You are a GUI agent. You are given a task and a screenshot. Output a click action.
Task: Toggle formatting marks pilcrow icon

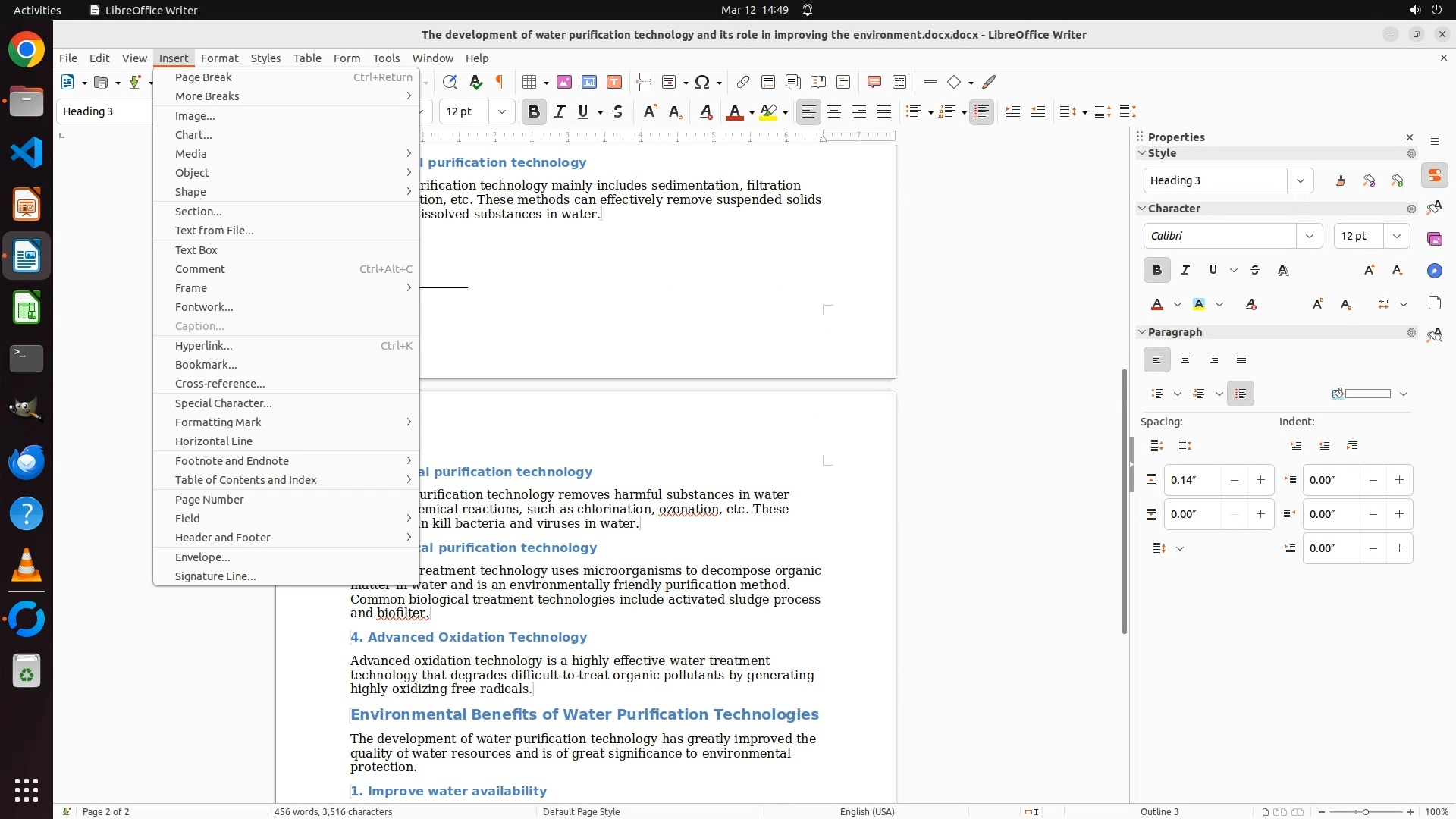coord(500,82)
